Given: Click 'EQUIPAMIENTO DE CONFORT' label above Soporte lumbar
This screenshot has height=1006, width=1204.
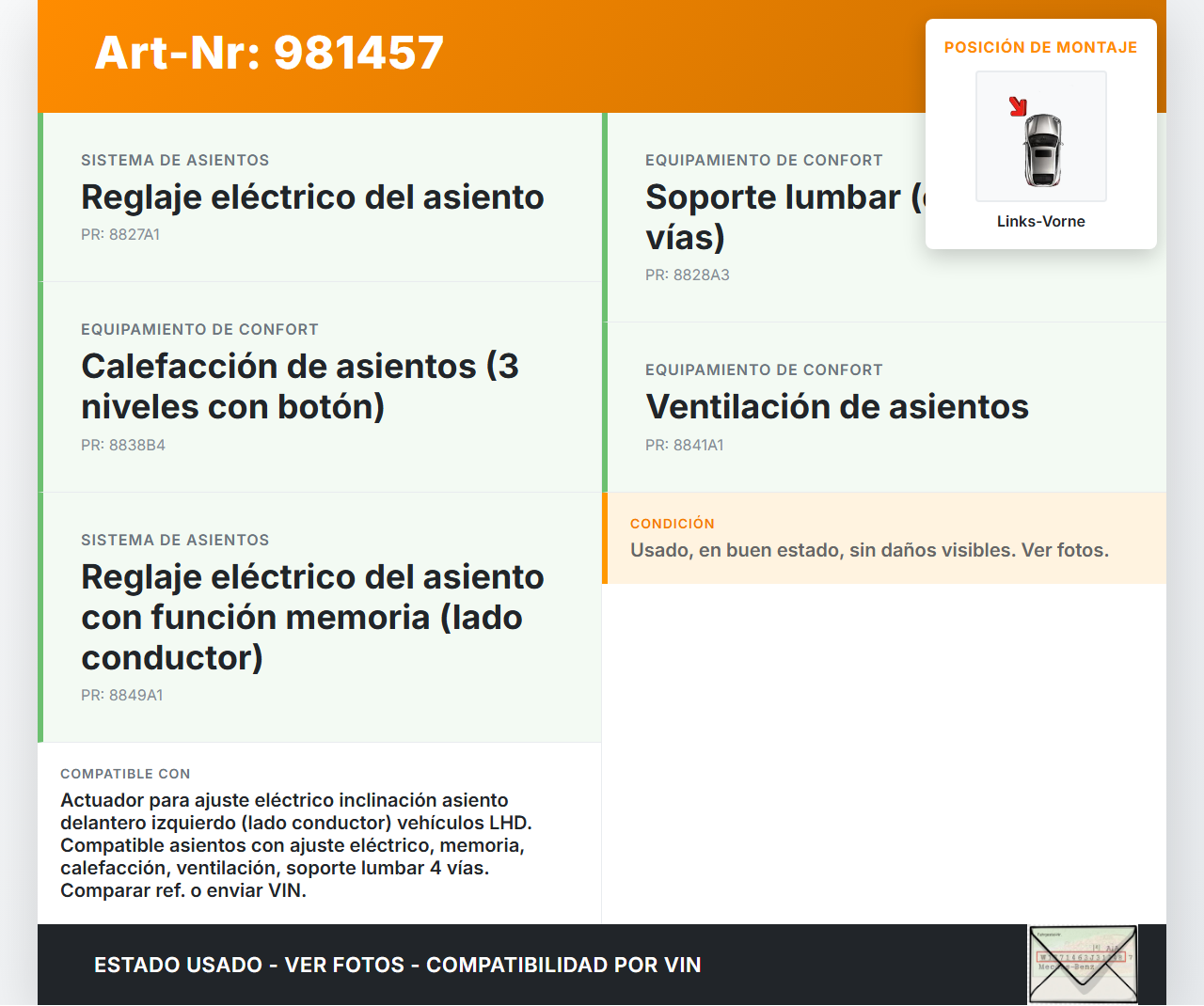Looking at the screenshot, I should (764, 160).
